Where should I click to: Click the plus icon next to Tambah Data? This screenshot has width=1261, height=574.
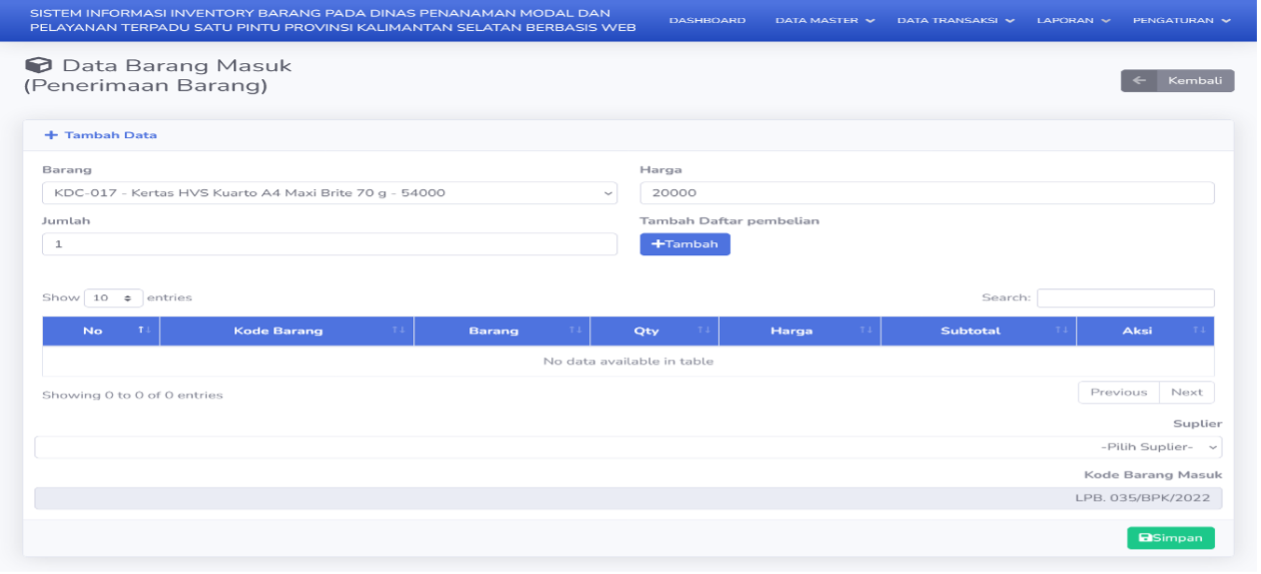(x=51, y=135)
